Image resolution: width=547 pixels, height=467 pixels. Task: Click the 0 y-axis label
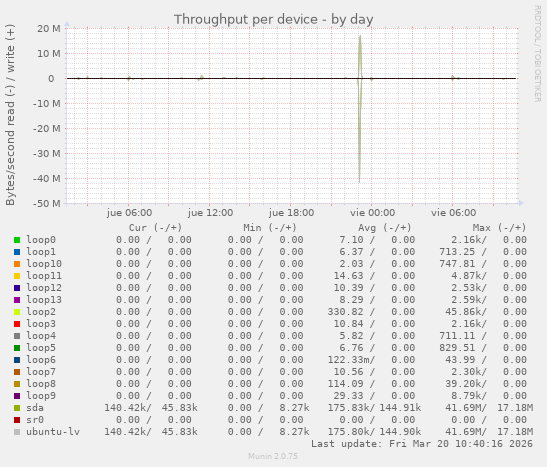coord(51,78)
